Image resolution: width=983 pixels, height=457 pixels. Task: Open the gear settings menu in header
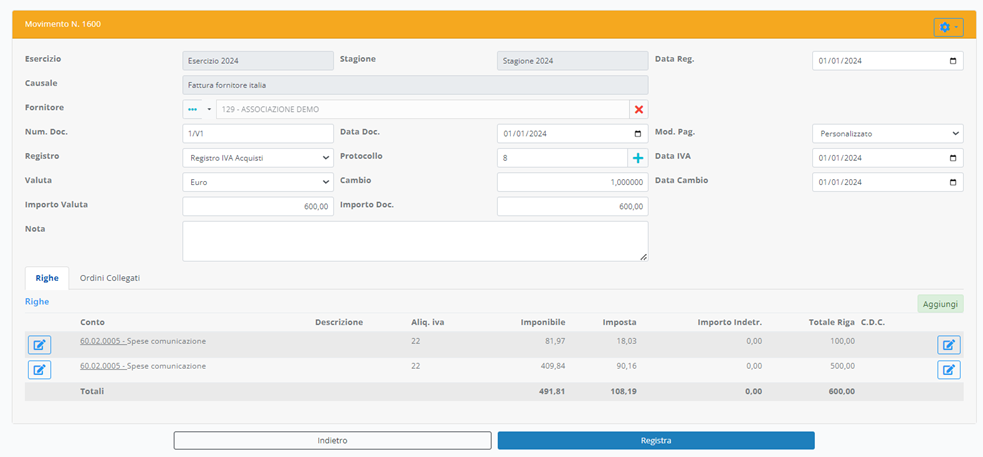tap(948, 27)
